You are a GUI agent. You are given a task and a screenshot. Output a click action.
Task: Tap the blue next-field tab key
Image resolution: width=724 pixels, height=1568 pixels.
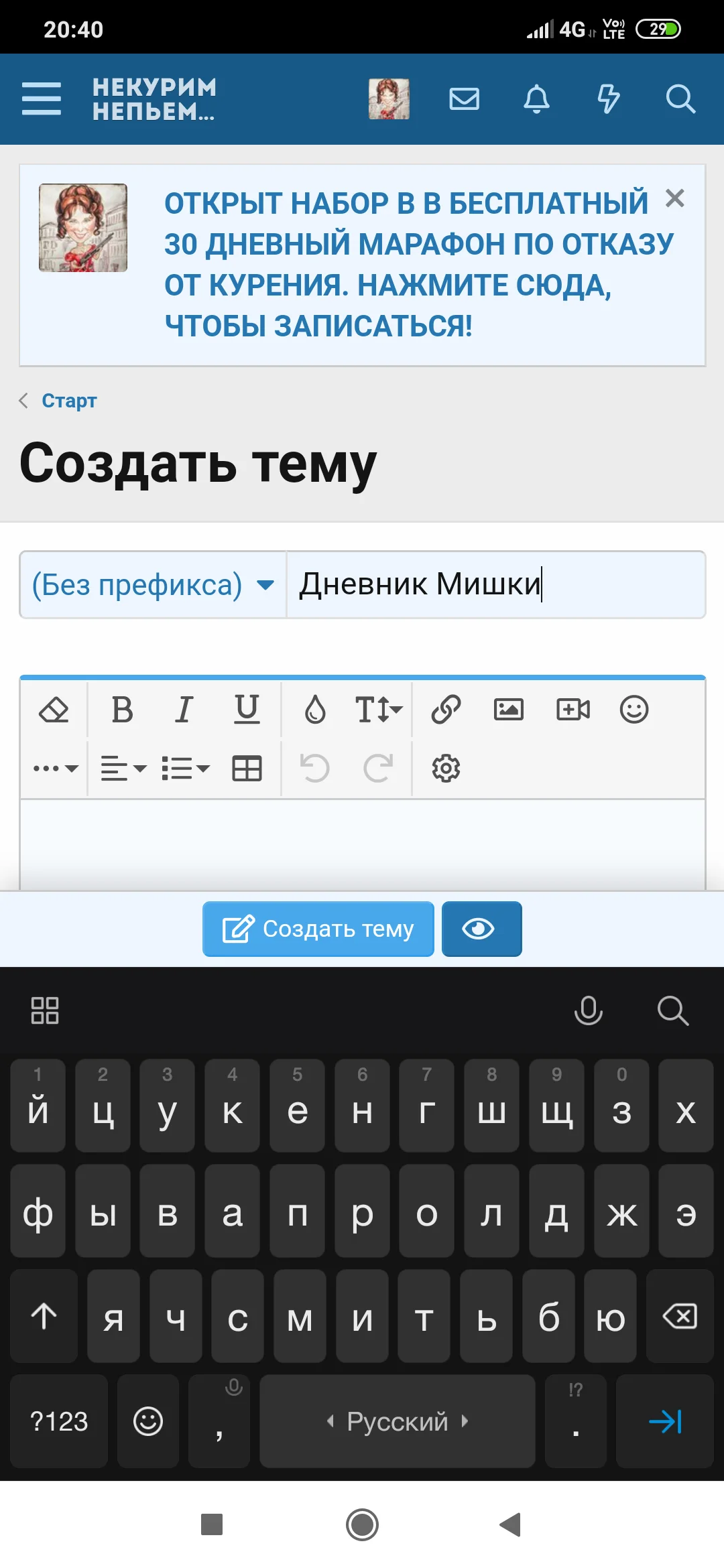point(665,1421)
